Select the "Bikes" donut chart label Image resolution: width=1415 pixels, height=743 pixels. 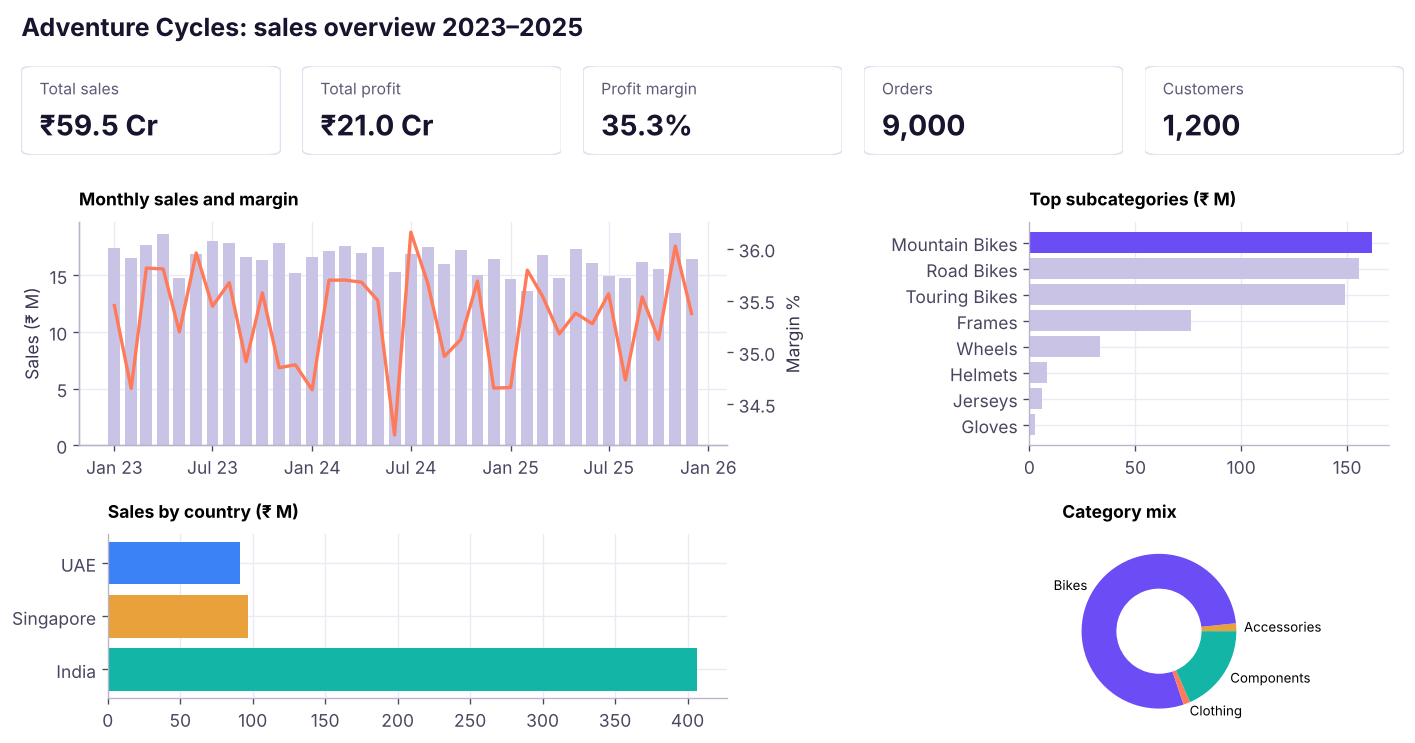click(x=1070, y=585)
